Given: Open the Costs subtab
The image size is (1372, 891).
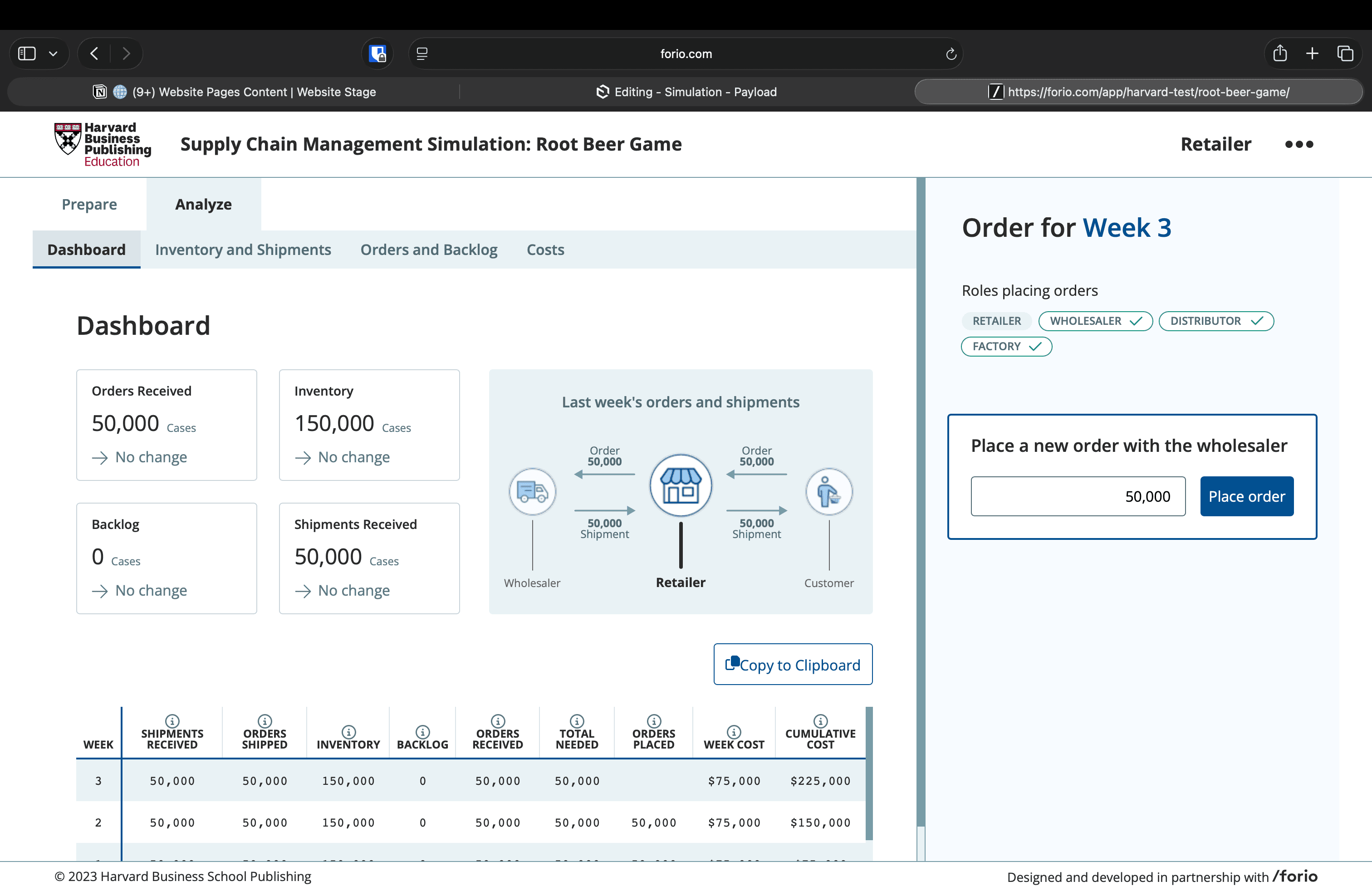Looking at the screenshot, I should pos(545,250).
